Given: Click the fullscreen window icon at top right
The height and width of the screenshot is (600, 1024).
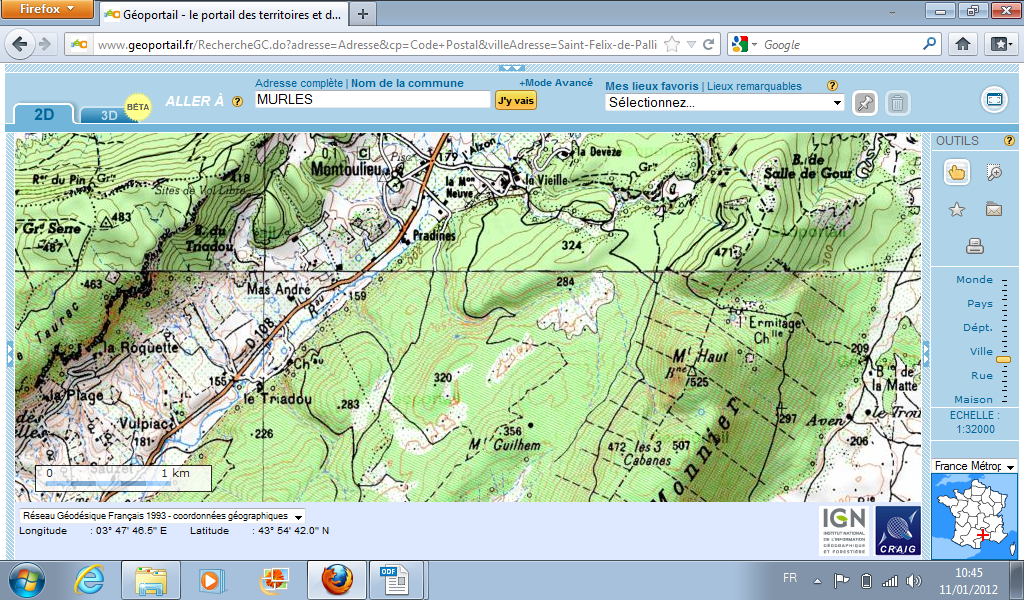Looking at the screenshot, I should (994, 100).
